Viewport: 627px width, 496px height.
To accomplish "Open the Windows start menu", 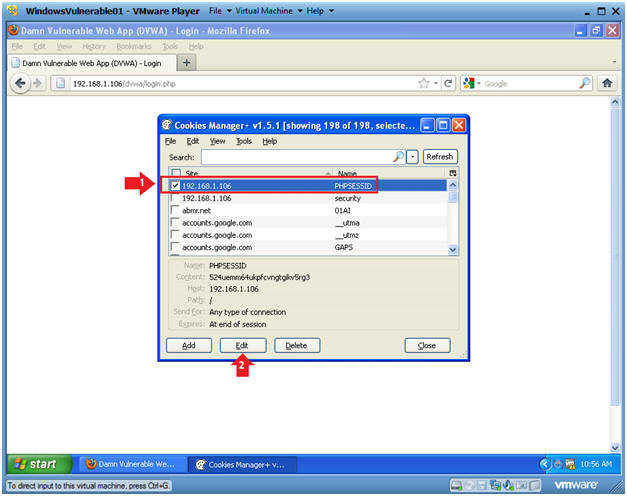I will pos(39,464).
